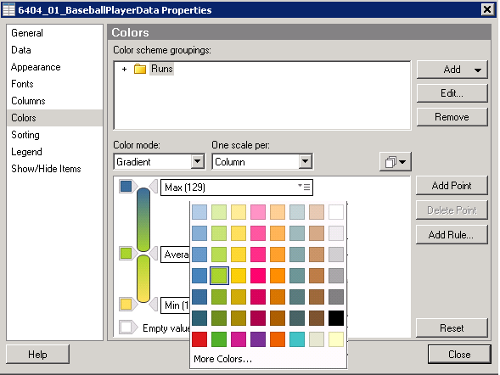Click the yellow Min point color box
The image size is (500, 375).
(x=126, y=304)
